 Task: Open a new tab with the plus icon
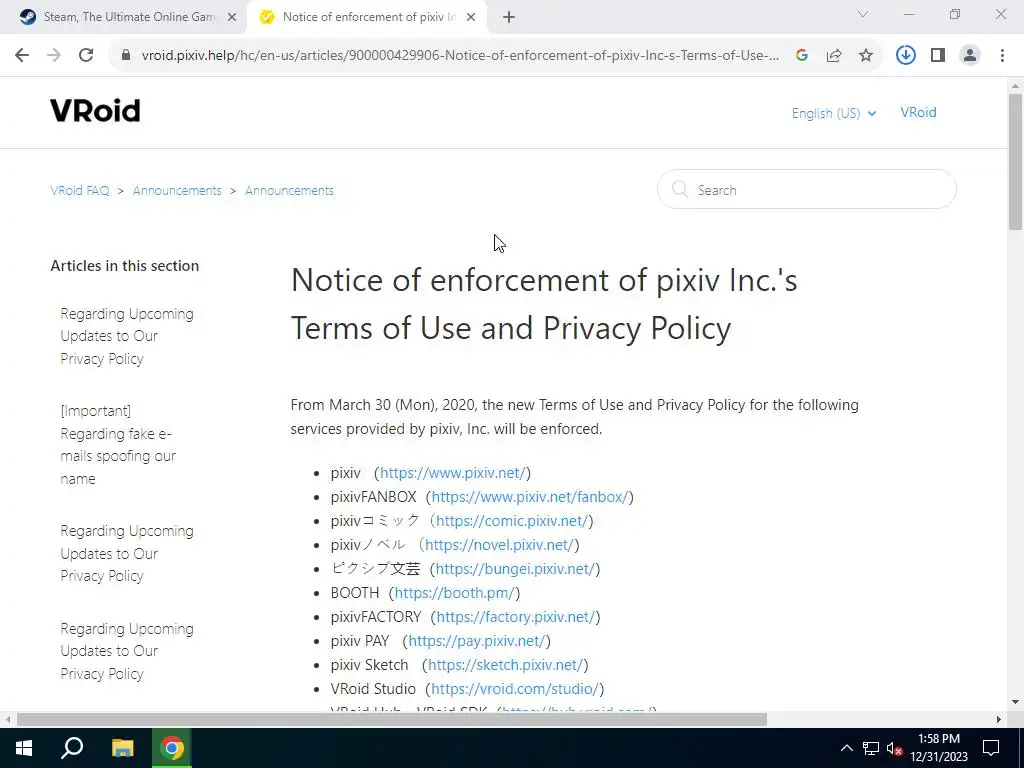click(x=509, y=18)
